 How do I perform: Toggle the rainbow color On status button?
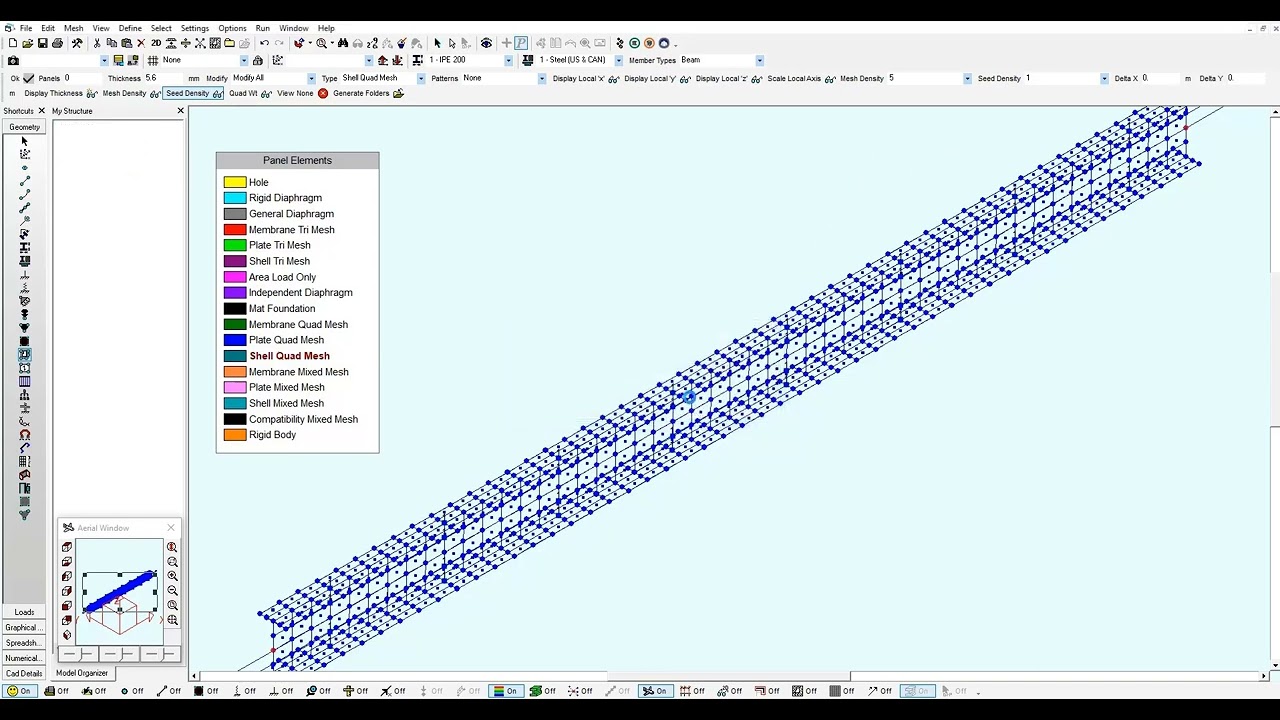point(505,691)
